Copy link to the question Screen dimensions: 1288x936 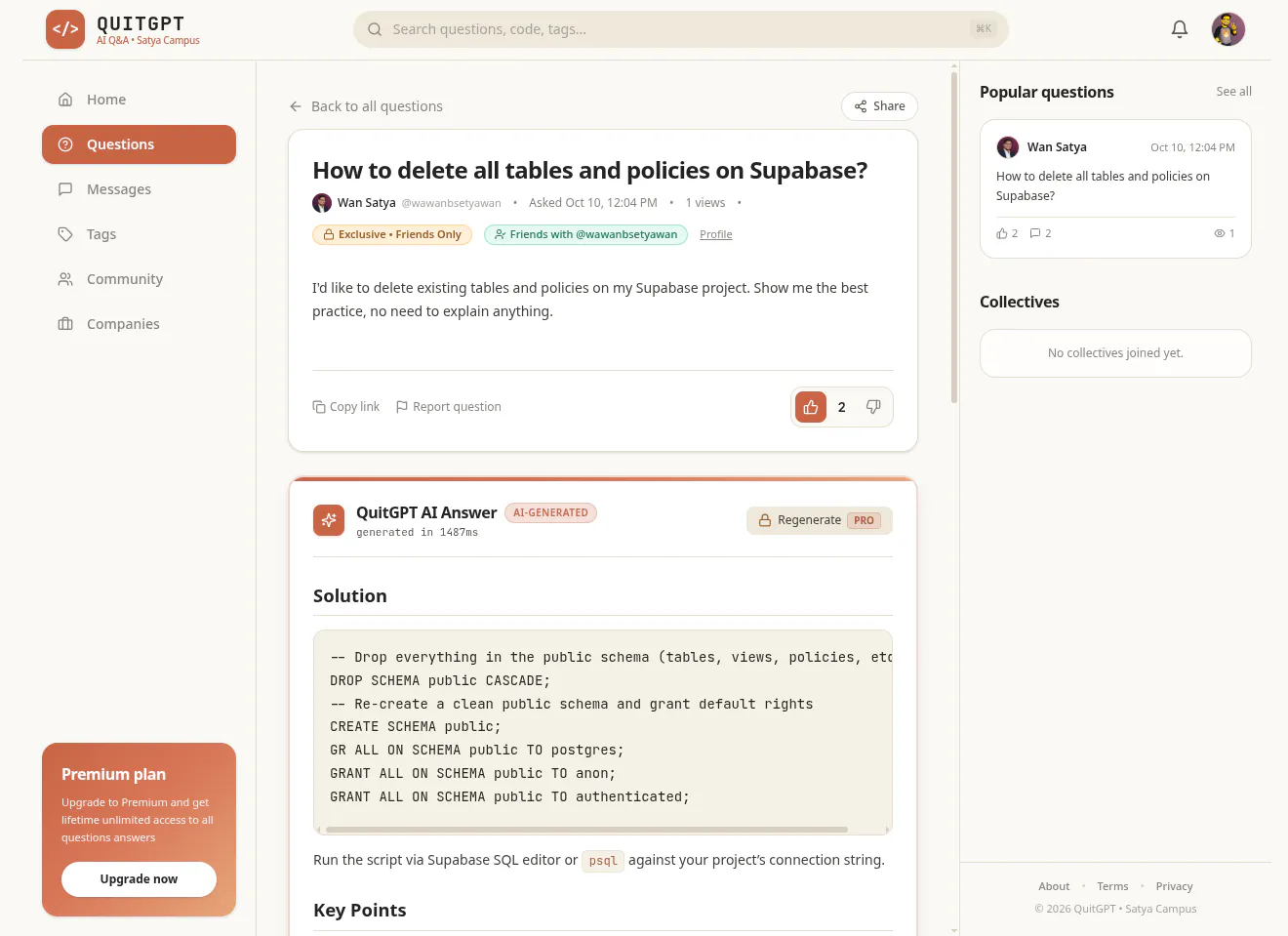click(345, 407)
